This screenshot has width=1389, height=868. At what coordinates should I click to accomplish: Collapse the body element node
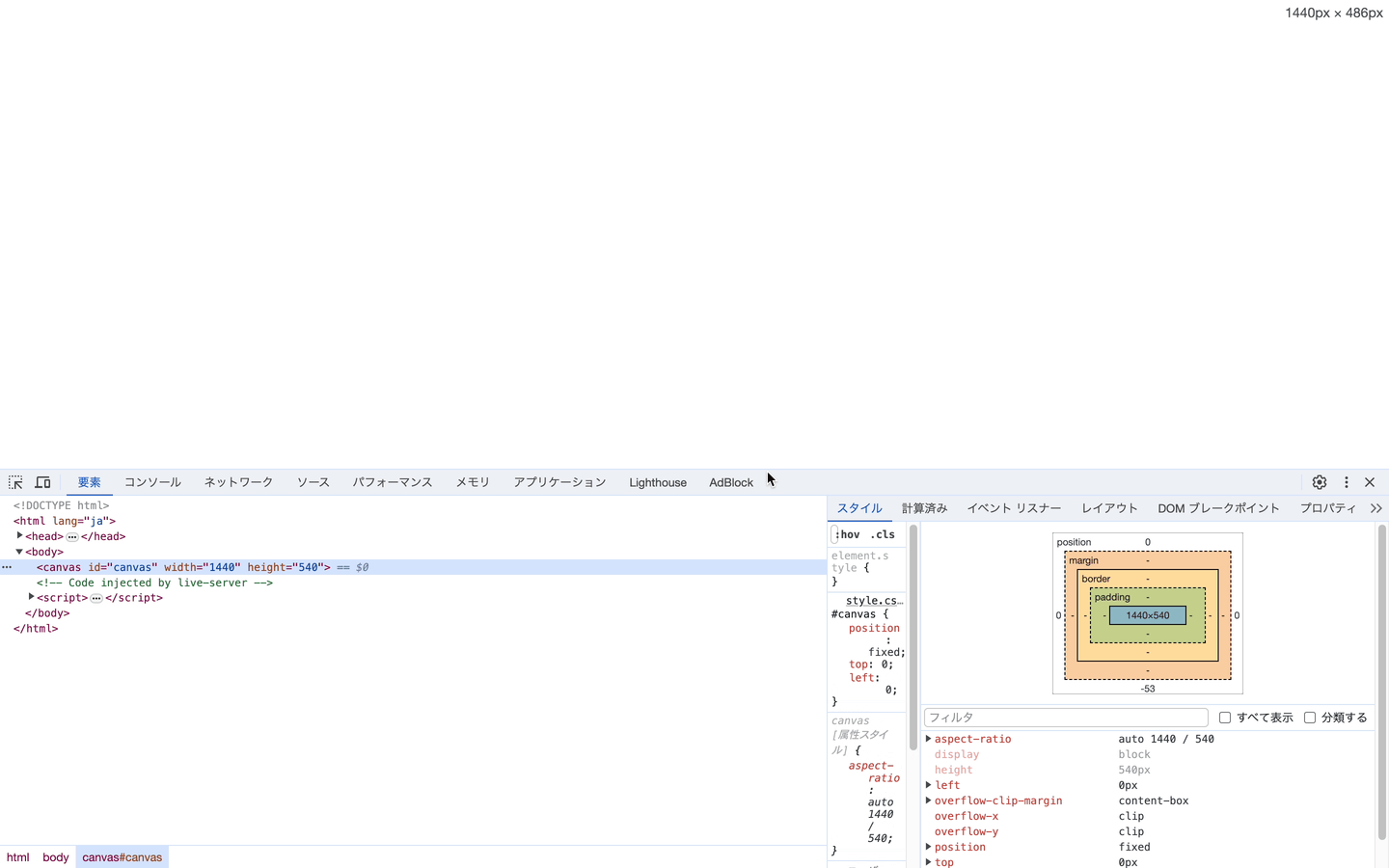[19, 551]
